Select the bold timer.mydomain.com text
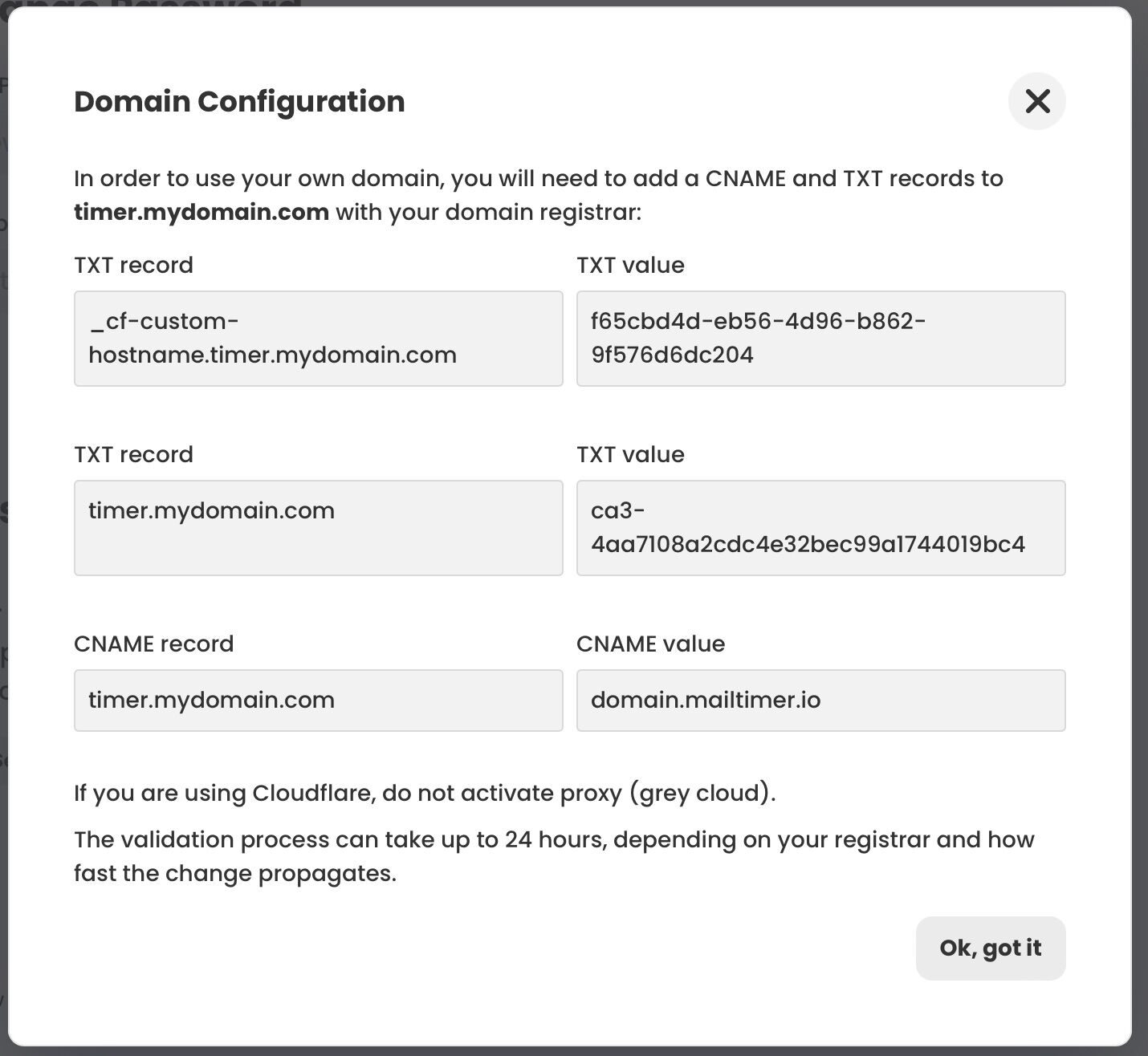The image size is (1148, 1056). (x=201, y=213)
